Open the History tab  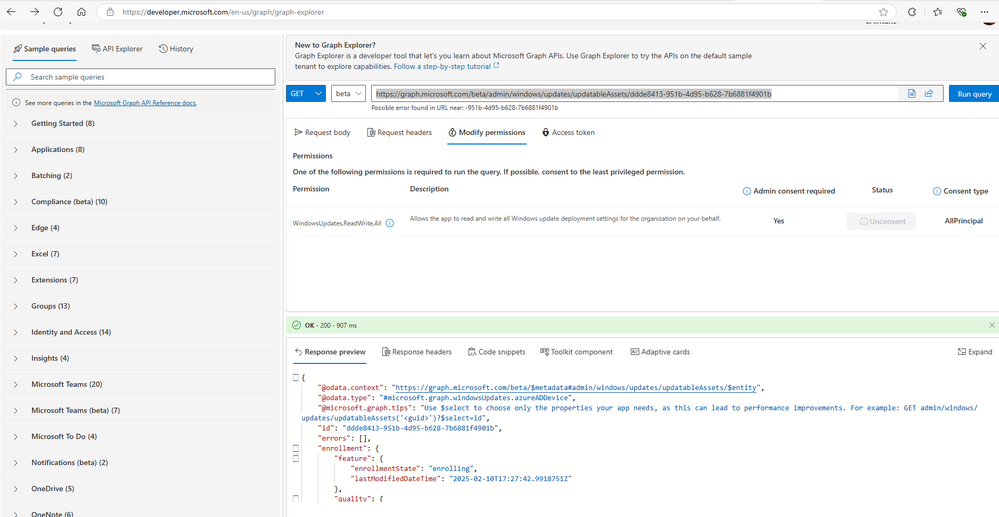click(176, 49)
